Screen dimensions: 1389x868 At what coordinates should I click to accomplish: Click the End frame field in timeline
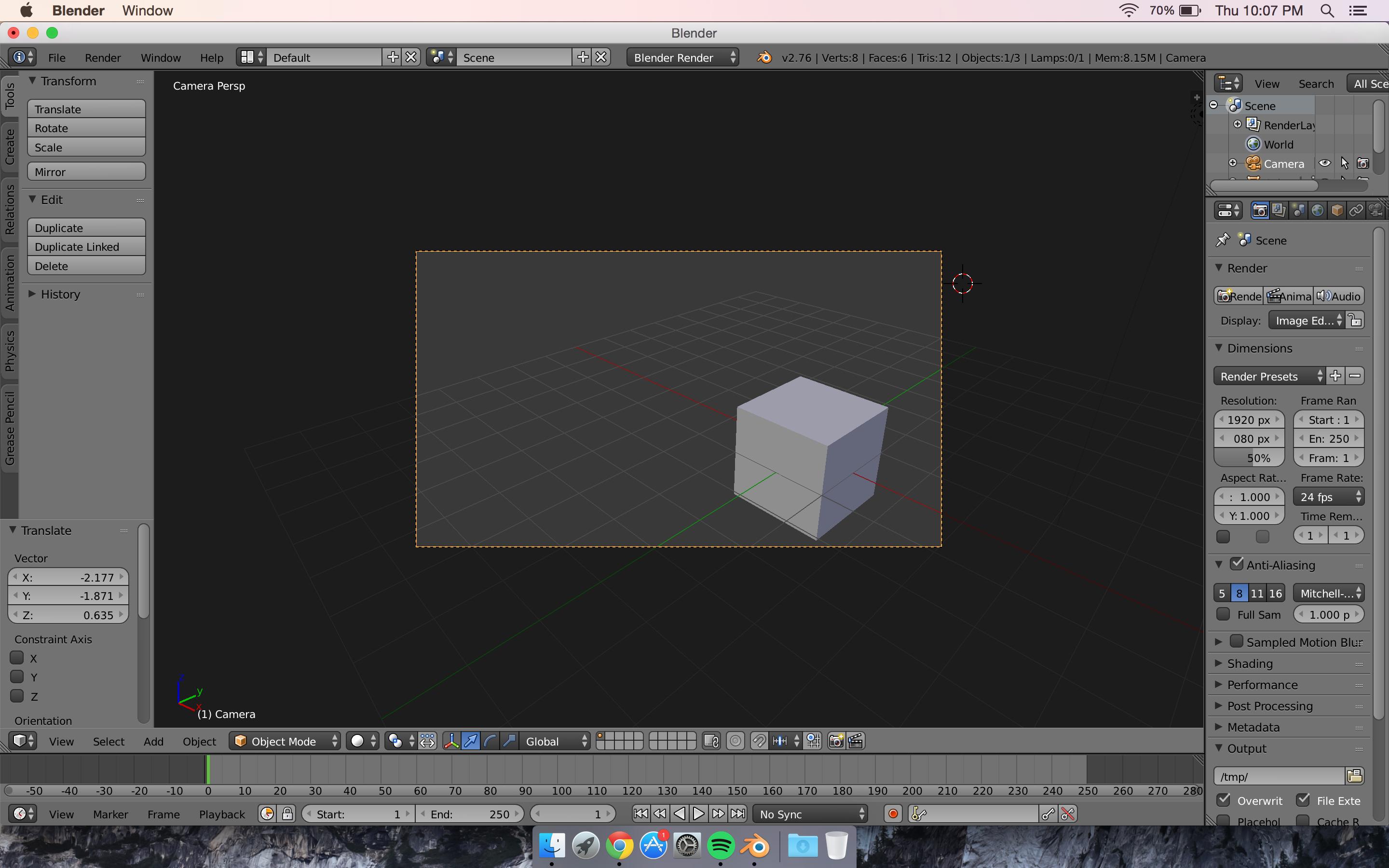469,814
